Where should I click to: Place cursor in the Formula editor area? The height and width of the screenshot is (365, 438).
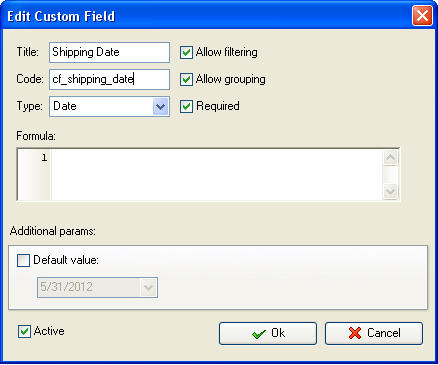click(217, 175)
